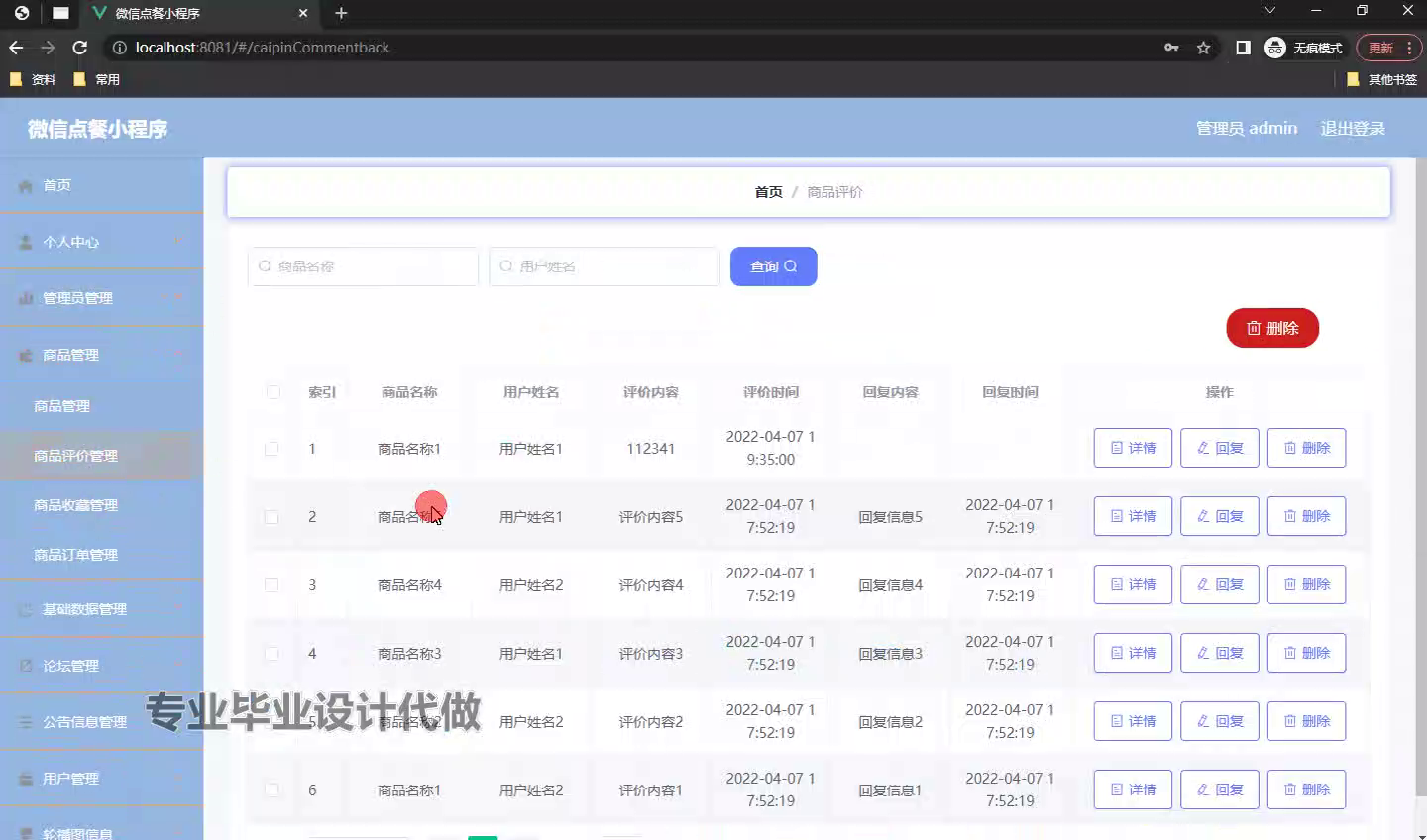Click the icon beside 公告信息管理

26,722
